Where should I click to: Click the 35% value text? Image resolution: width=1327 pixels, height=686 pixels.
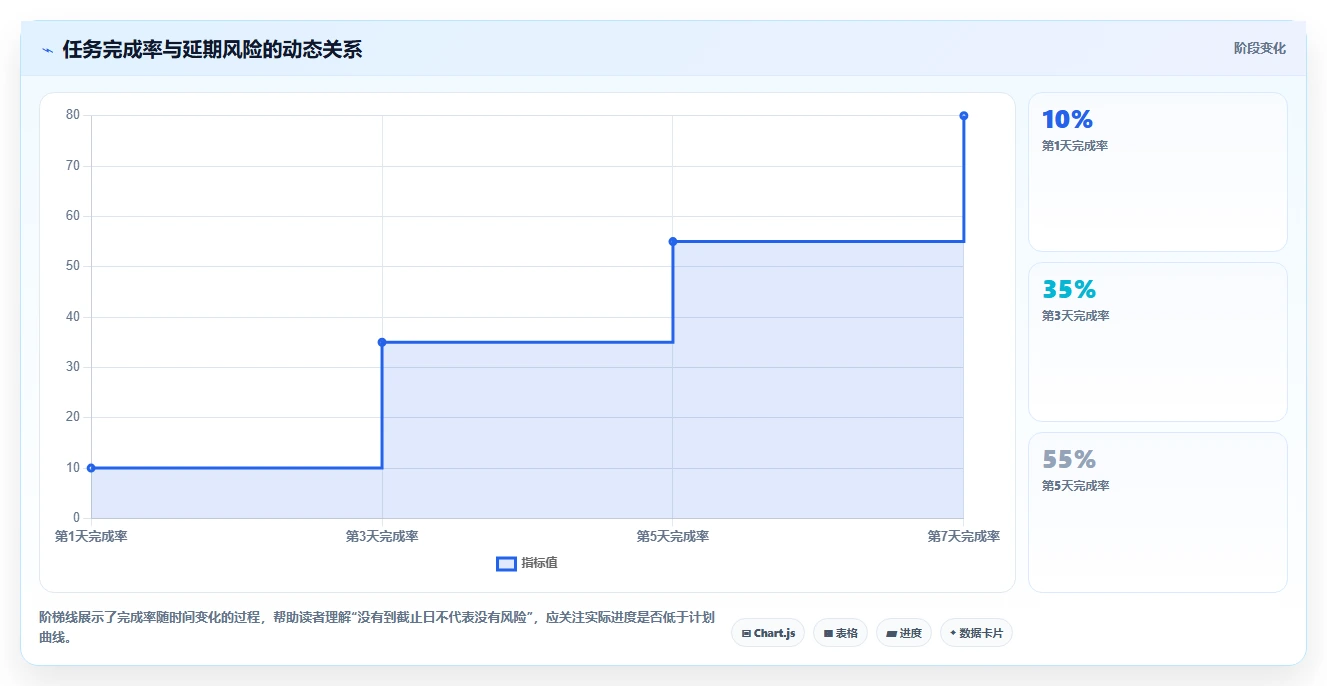(1069, 290)
